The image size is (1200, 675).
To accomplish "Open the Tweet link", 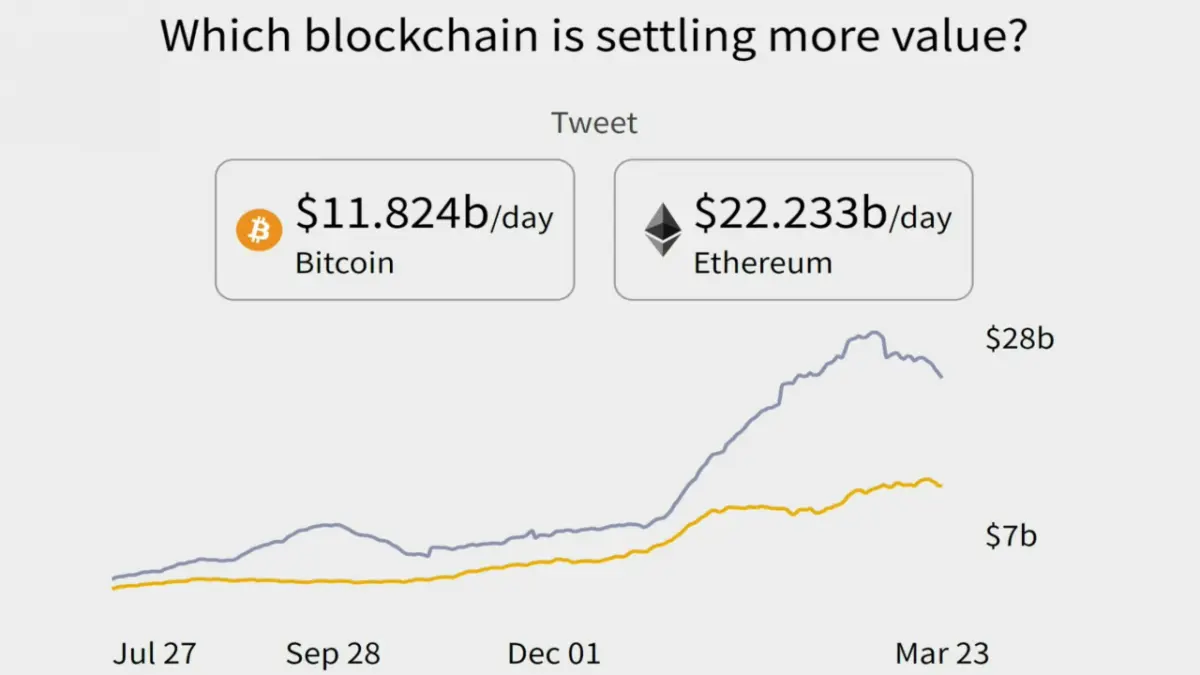I will (x=594, y=124).
